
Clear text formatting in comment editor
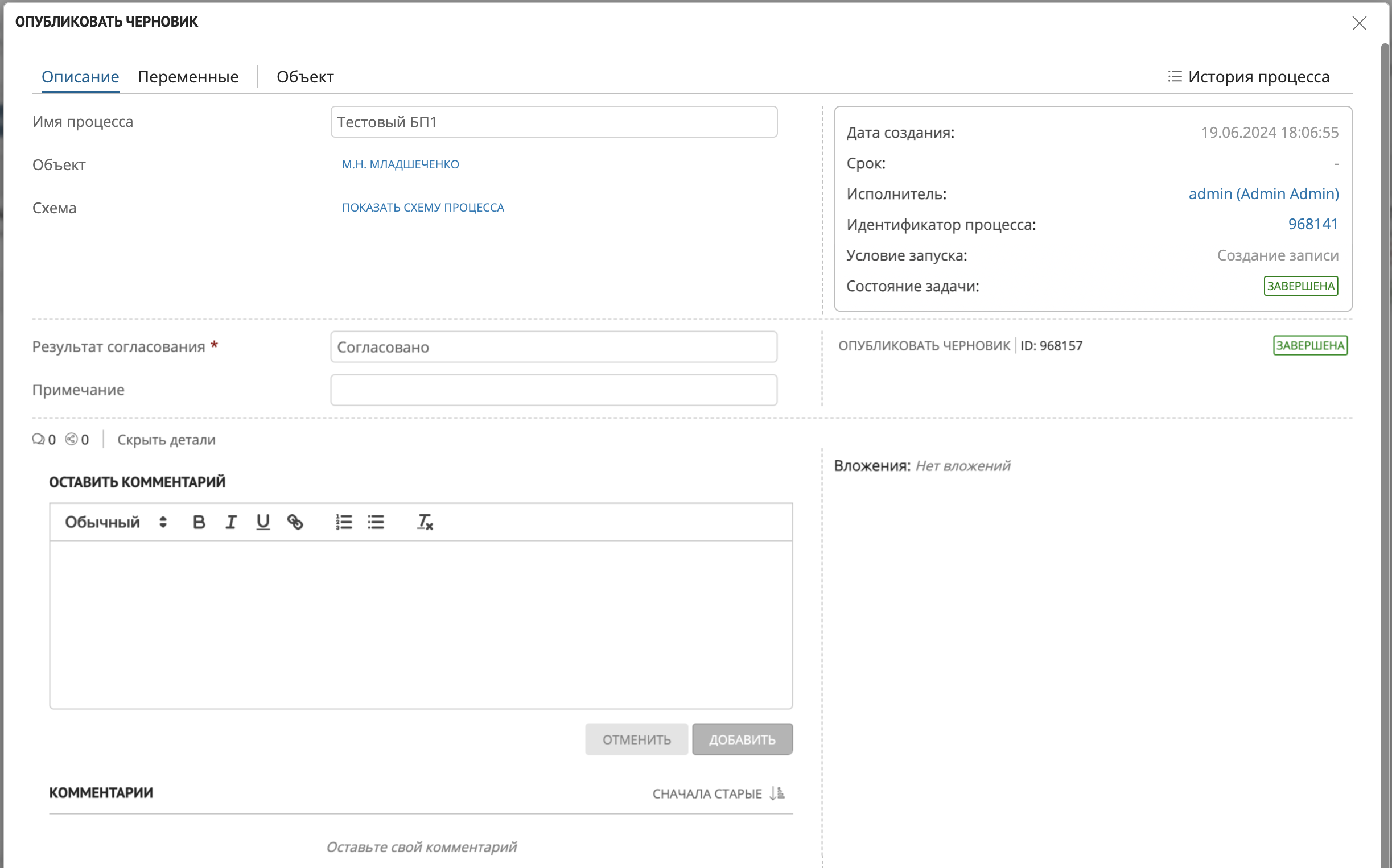pos(425,522)
